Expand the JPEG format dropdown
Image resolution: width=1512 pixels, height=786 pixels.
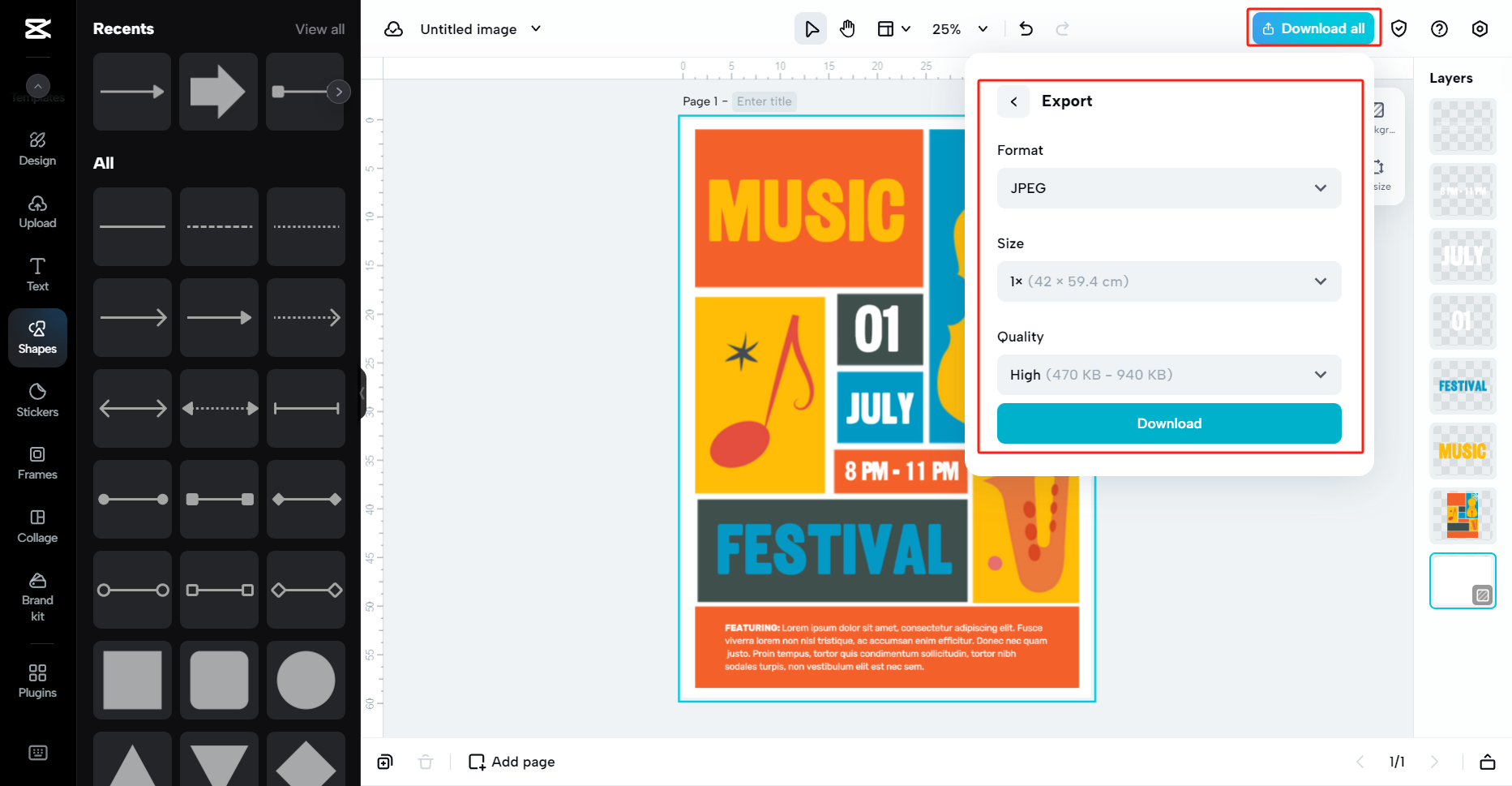pyautogui.click(x=1169, y=188)
